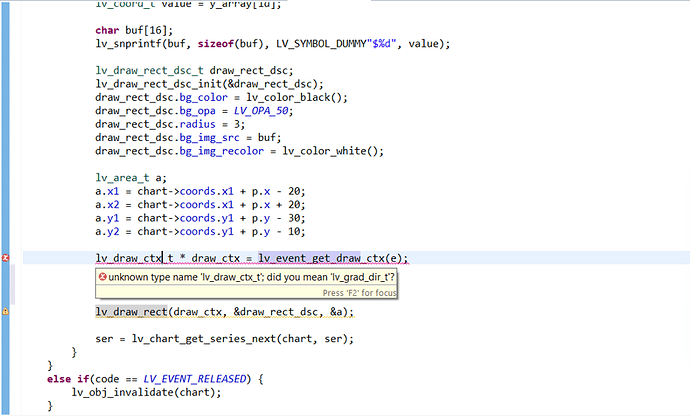This screenshot has width=690, height=416.
Task: Click the "$%d" format string
Action: click(381, 44)
